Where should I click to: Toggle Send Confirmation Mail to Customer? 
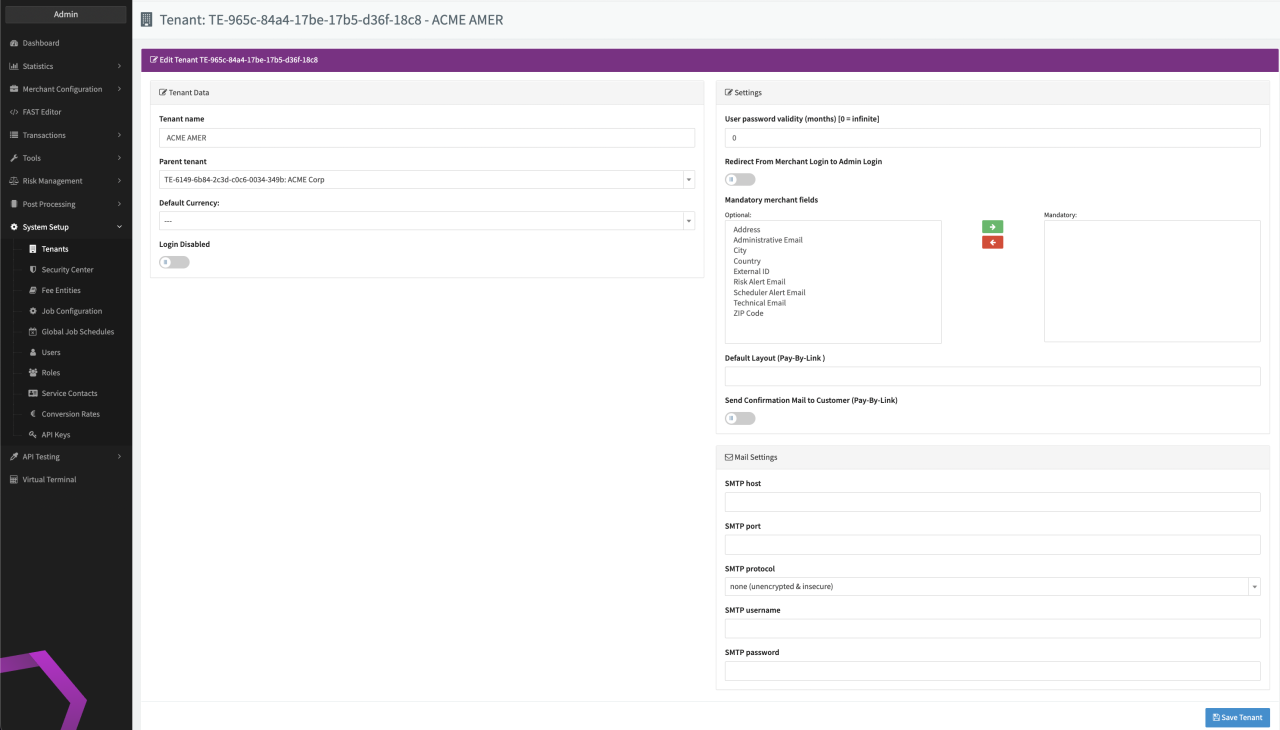click(740, 418)
